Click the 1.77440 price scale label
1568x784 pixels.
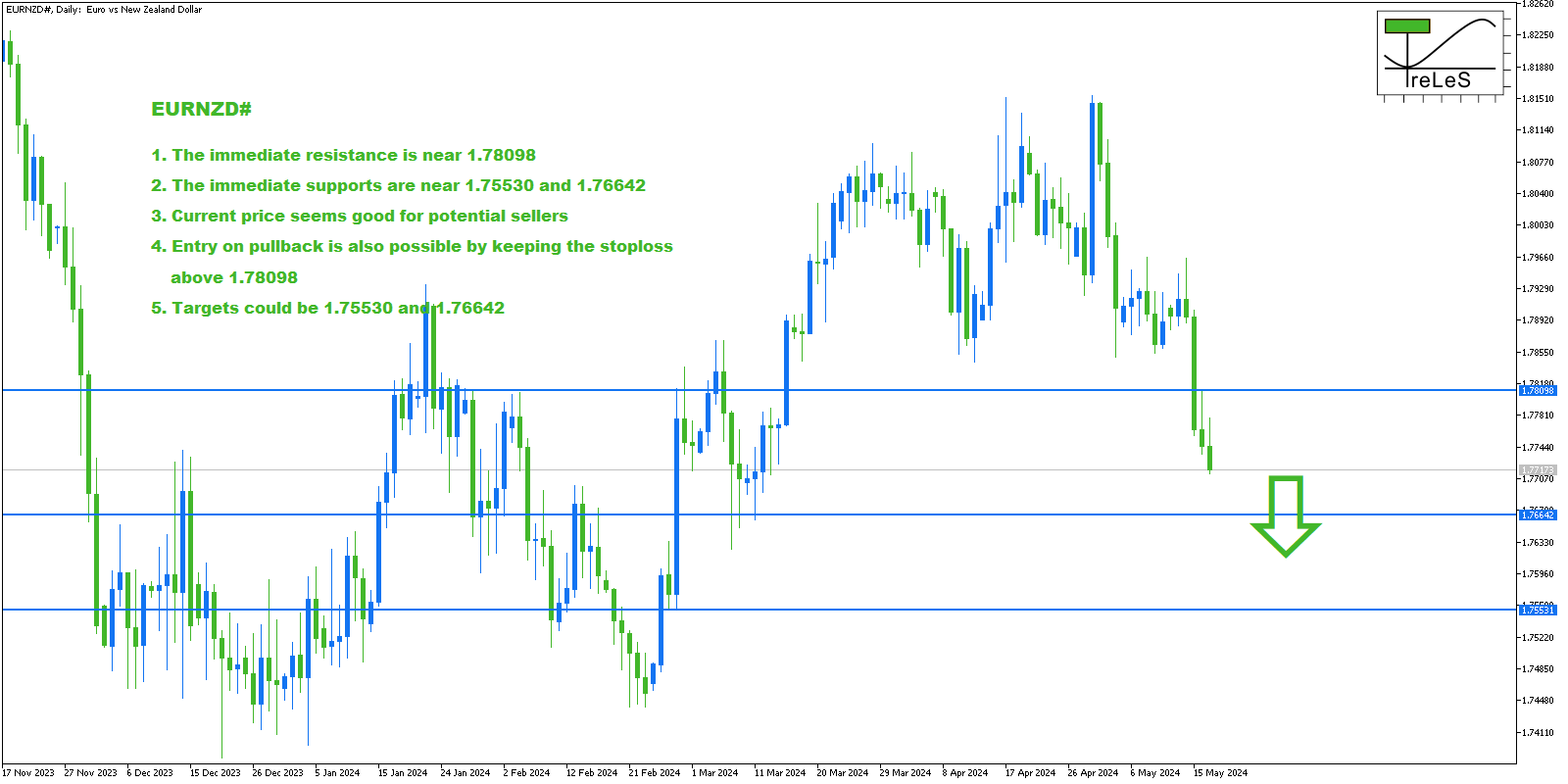pyautogui.click(x=1538, y=448)
